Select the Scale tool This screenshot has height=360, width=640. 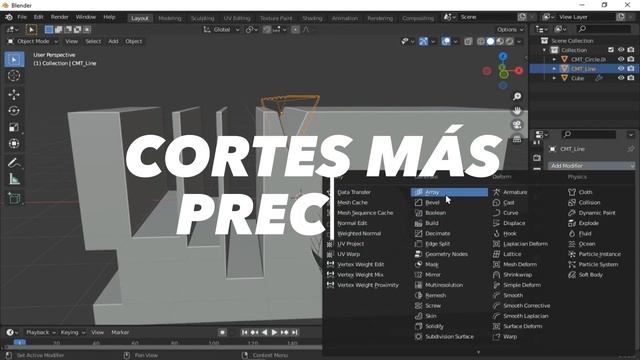[14, 127]
